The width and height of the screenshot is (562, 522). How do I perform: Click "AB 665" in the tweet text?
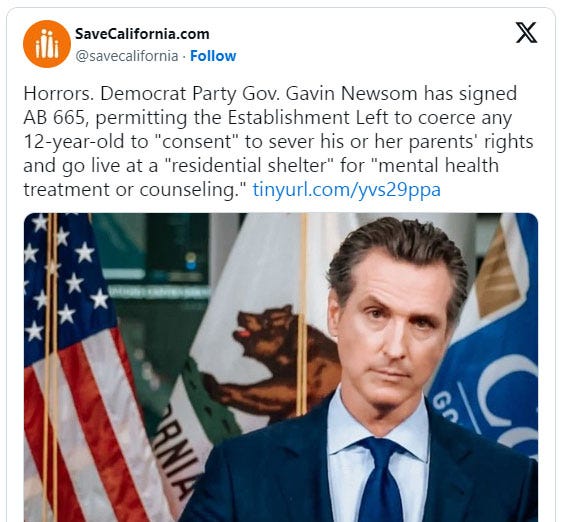click(x=53, y=118)
